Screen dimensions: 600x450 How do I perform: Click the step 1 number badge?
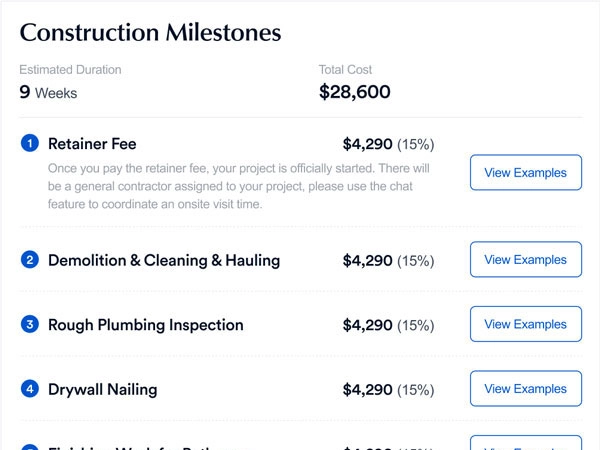(x=29, y=144)
